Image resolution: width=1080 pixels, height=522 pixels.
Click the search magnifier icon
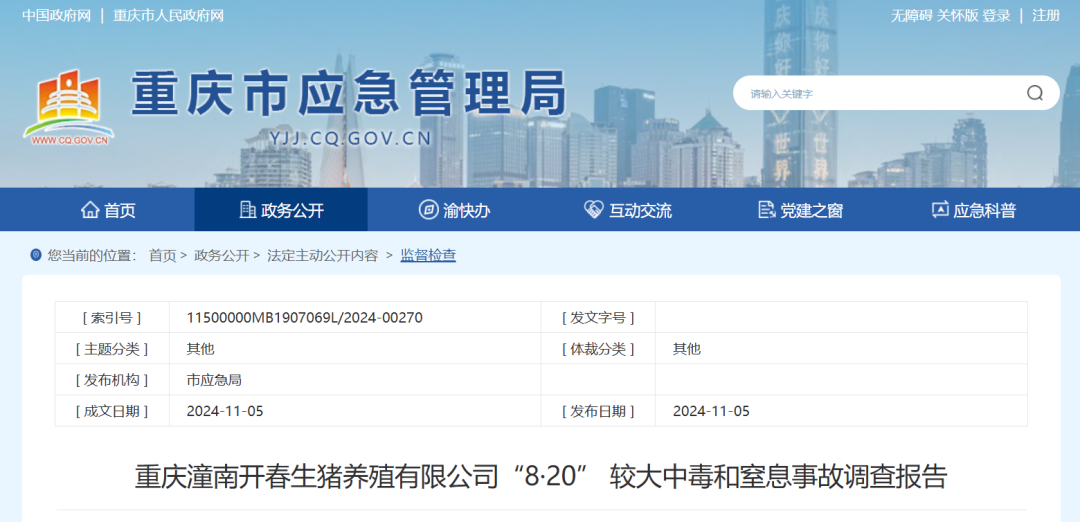(x=1035, y=93)
